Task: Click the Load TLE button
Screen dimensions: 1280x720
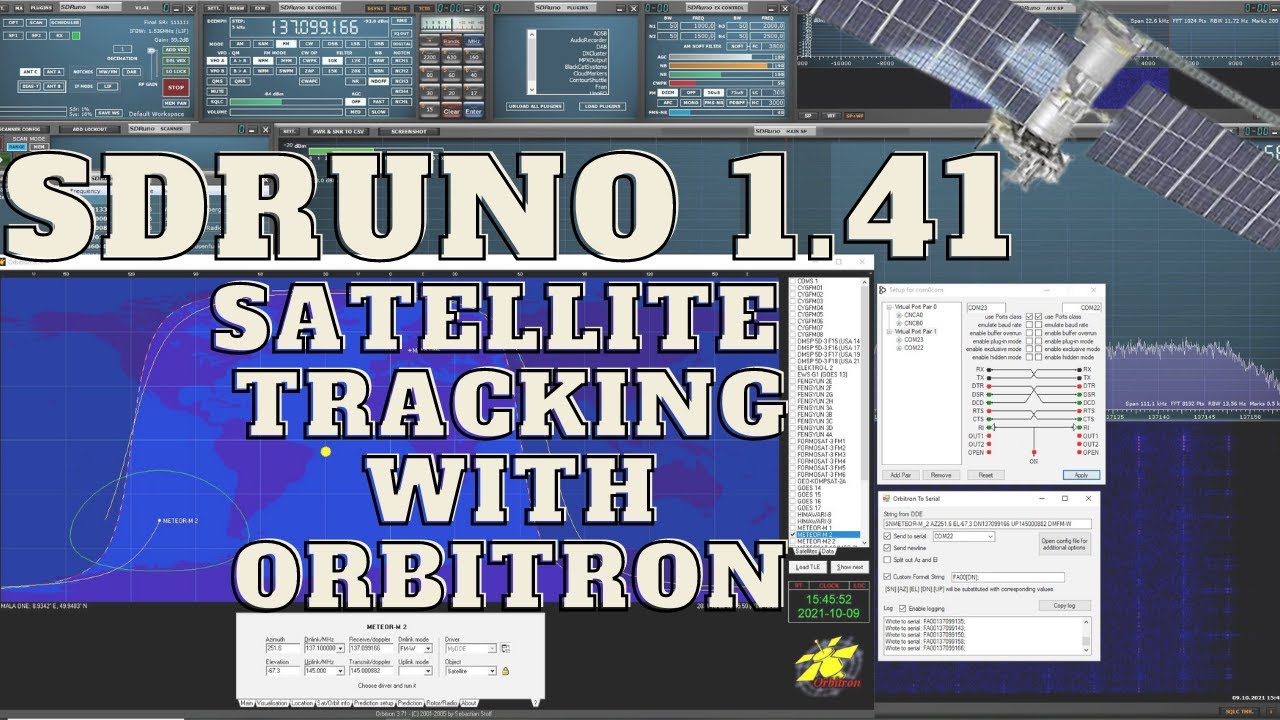Action: [808, 567]
